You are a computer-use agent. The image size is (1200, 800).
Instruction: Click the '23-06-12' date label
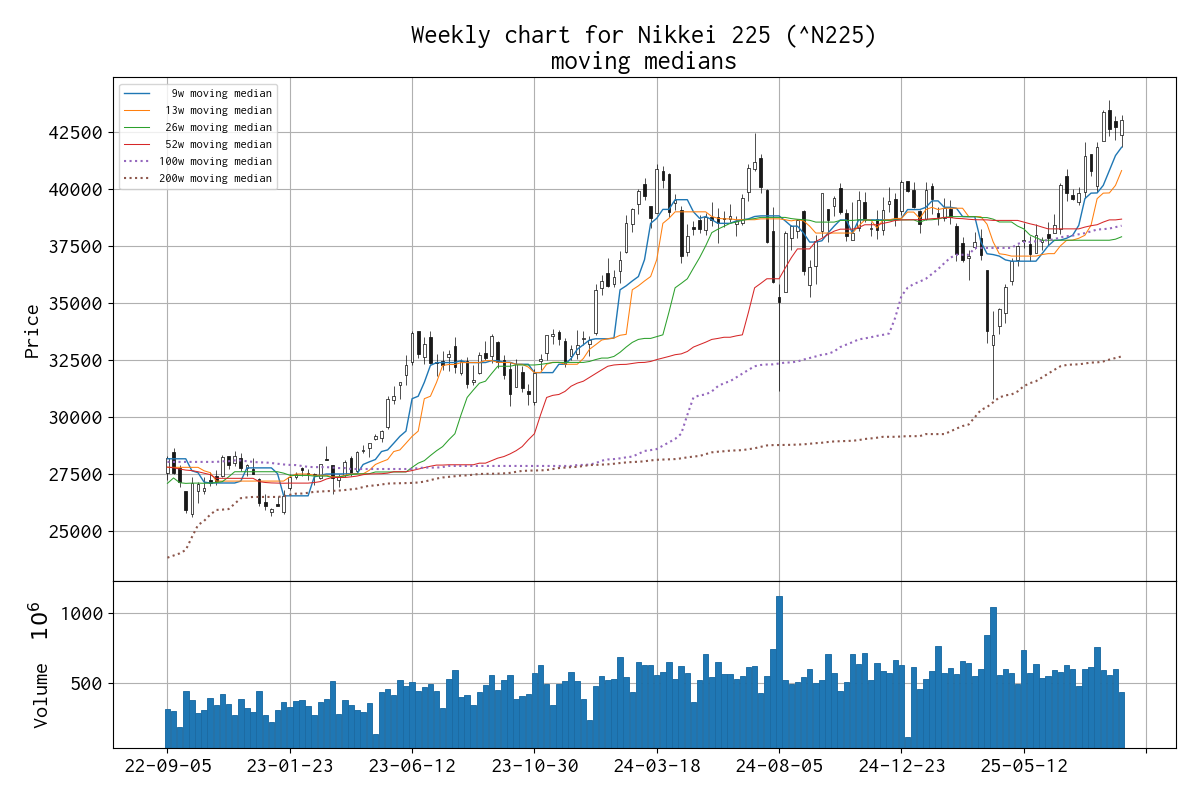click(412, 767)
